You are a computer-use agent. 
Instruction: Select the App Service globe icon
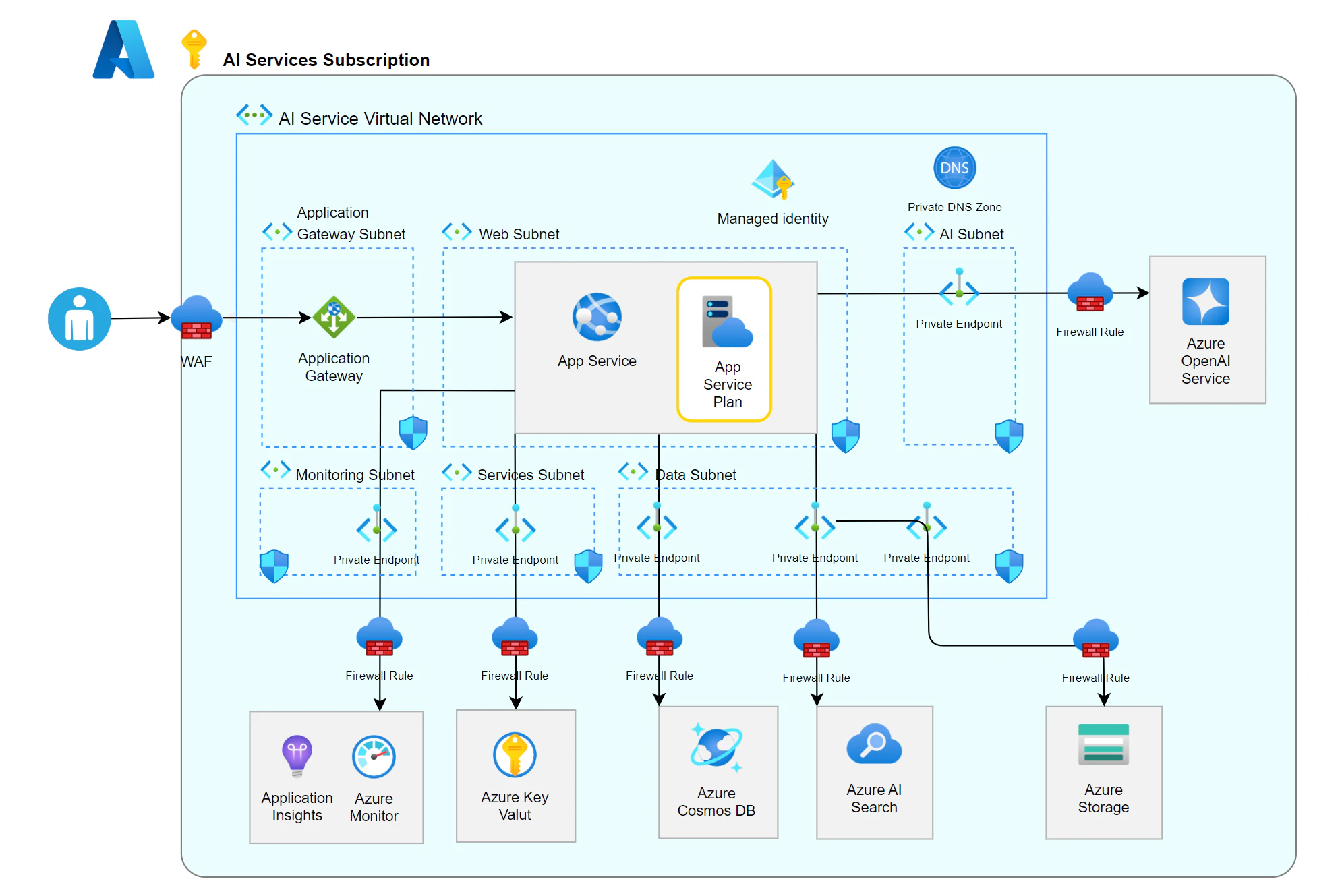[x=597, y=317]
